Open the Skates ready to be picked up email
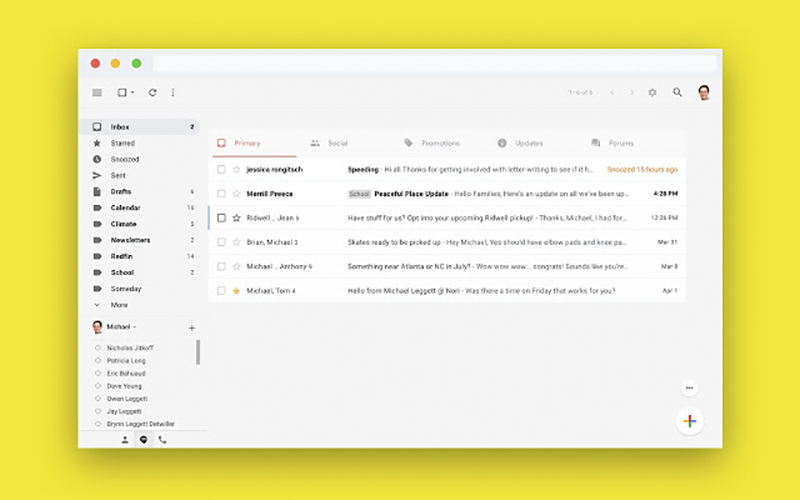The image size is (800, 500). [x=447, y=242]
